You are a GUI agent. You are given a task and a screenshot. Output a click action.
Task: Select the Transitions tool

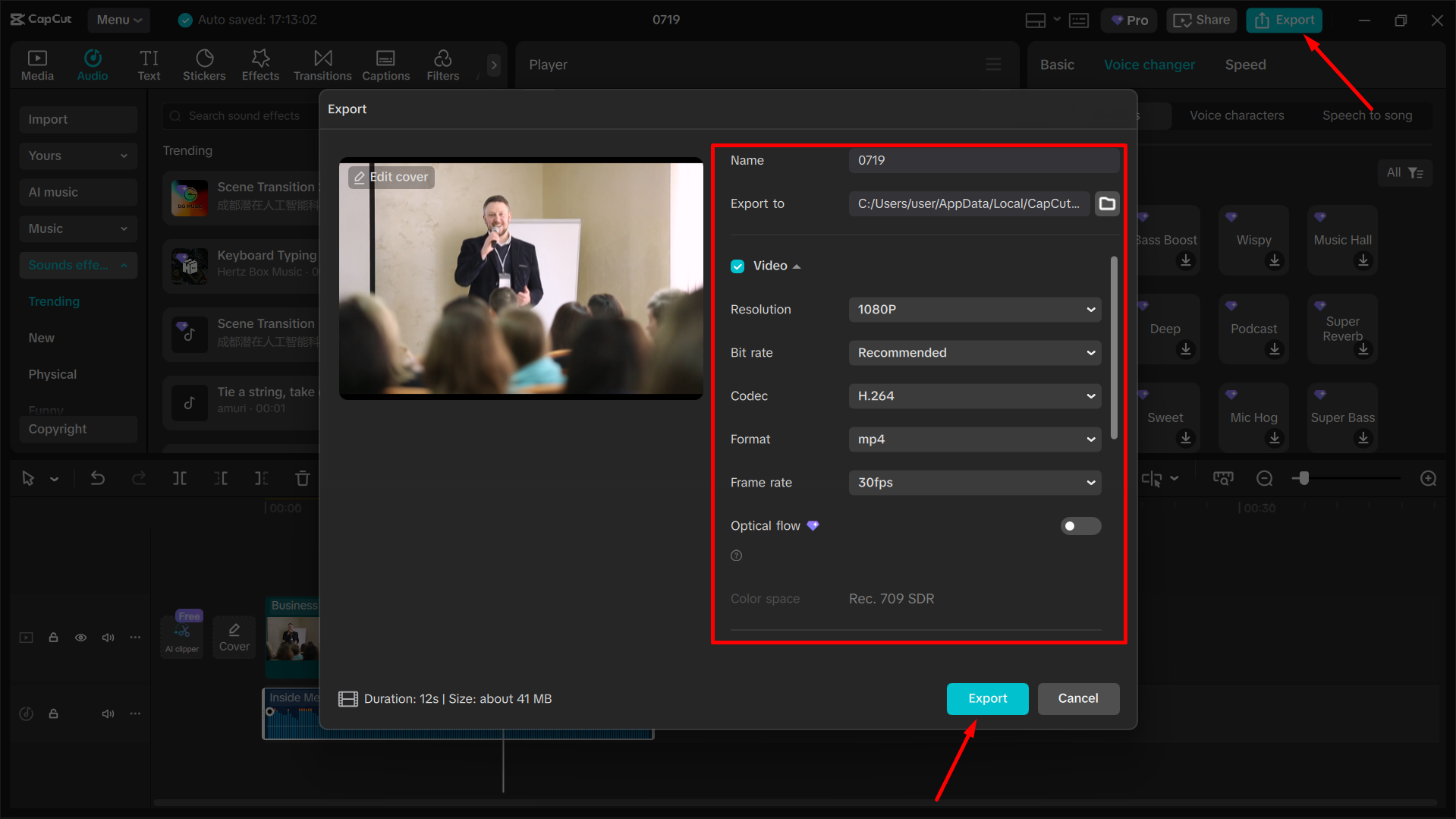click(322, 65)
